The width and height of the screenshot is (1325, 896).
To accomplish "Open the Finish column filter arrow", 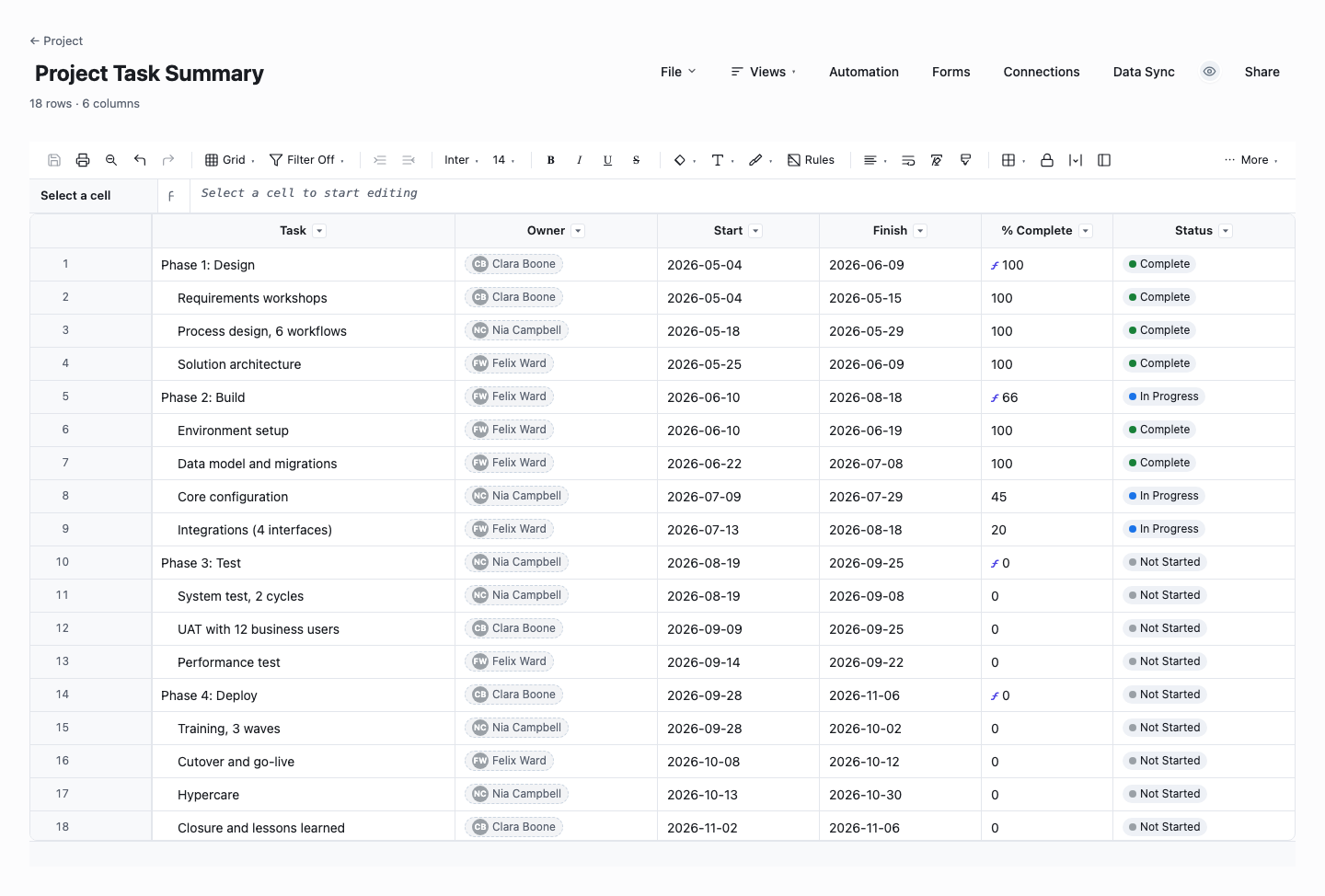I will (x=920, y=231).
